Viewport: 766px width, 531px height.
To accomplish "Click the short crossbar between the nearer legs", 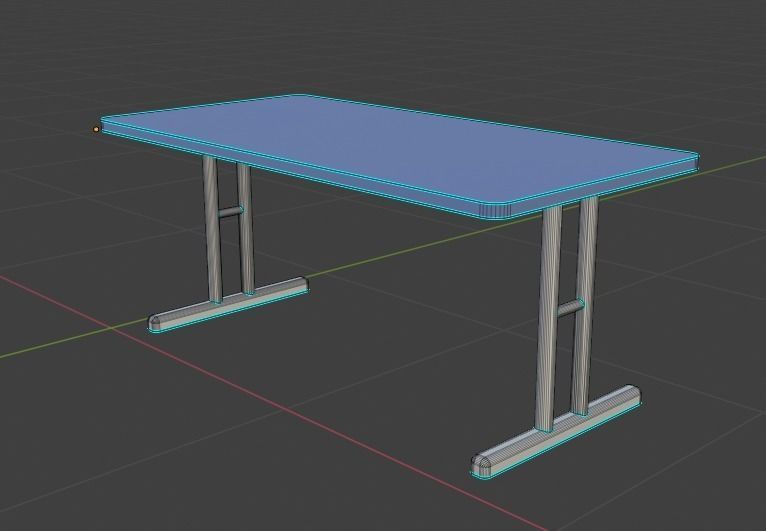I will [x=570, y=308].
